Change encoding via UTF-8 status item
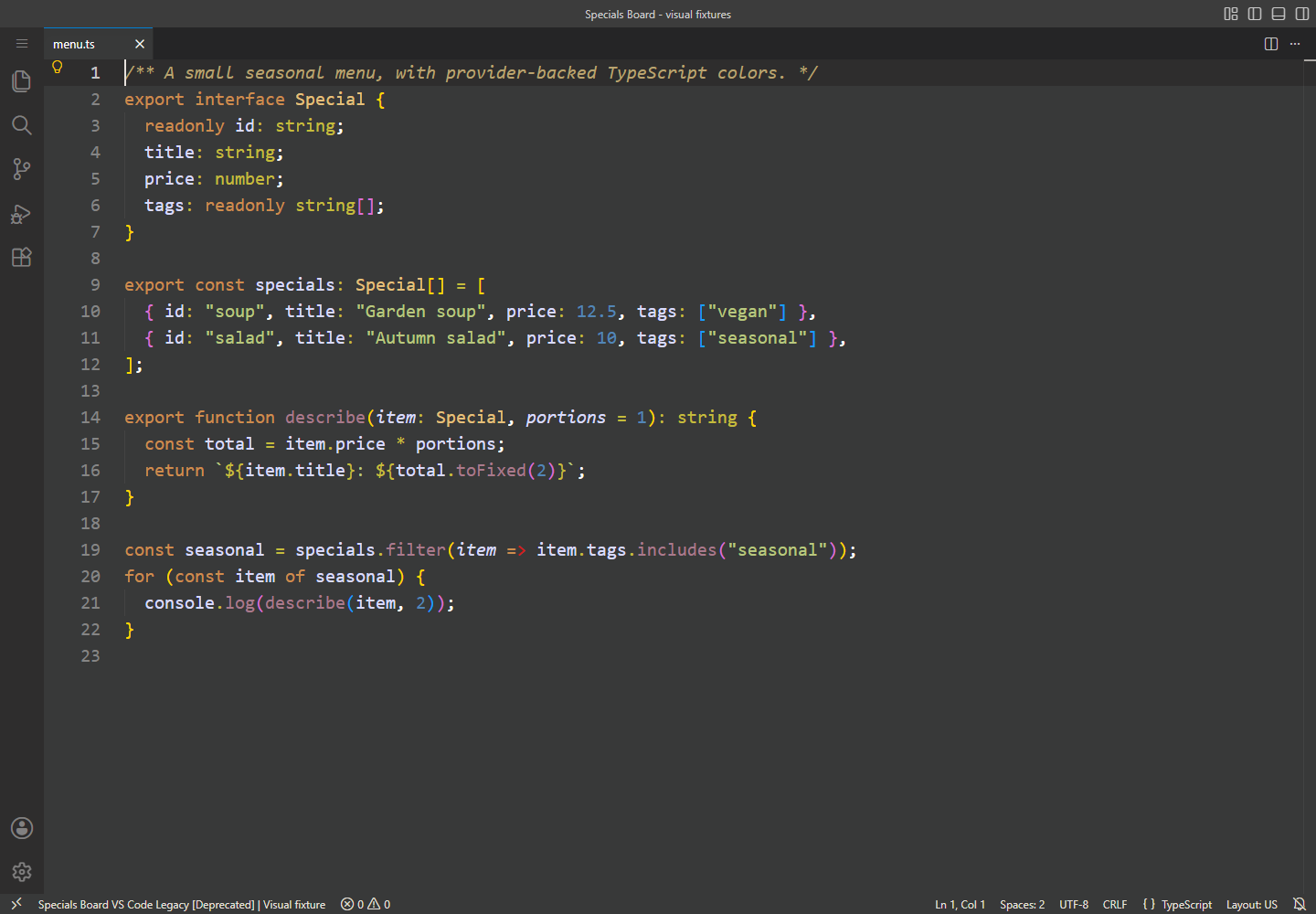 (x=1074, y=904)
